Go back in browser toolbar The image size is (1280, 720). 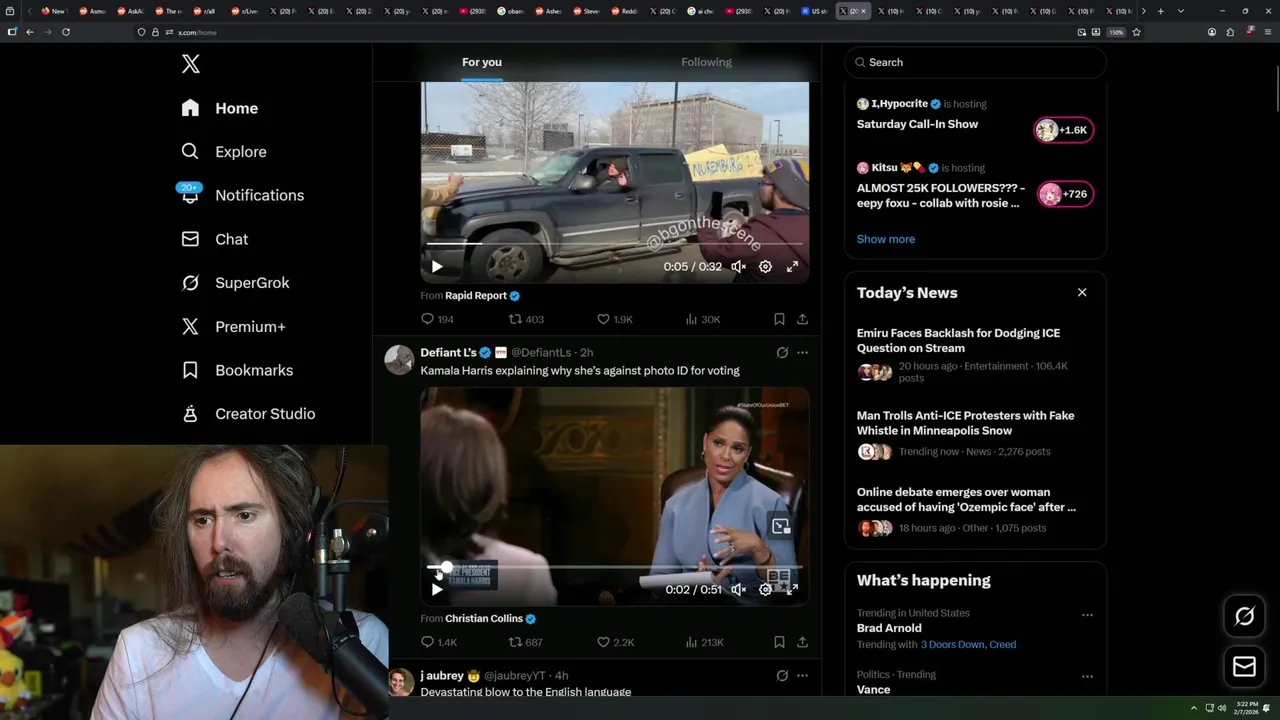point(30,32)
